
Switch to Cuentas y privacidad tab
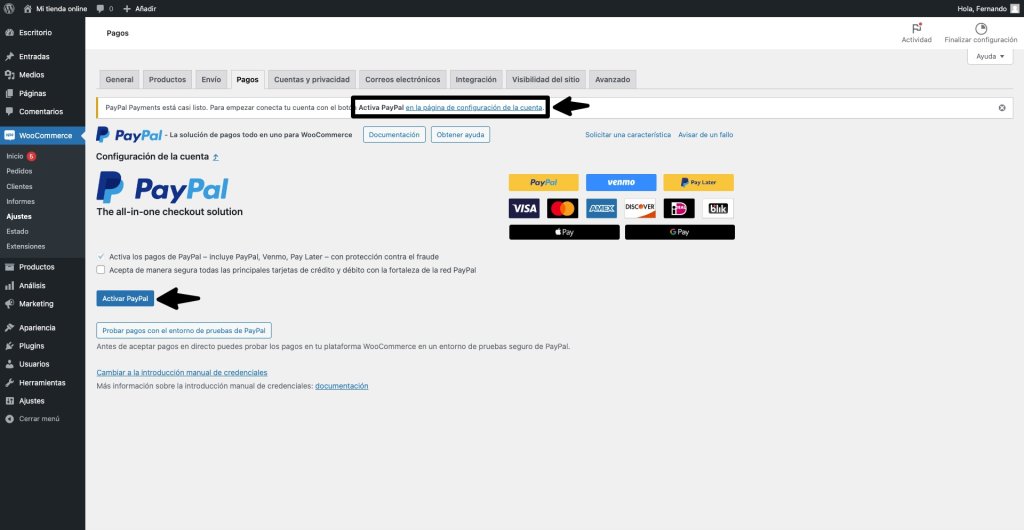tap(312, 80)
